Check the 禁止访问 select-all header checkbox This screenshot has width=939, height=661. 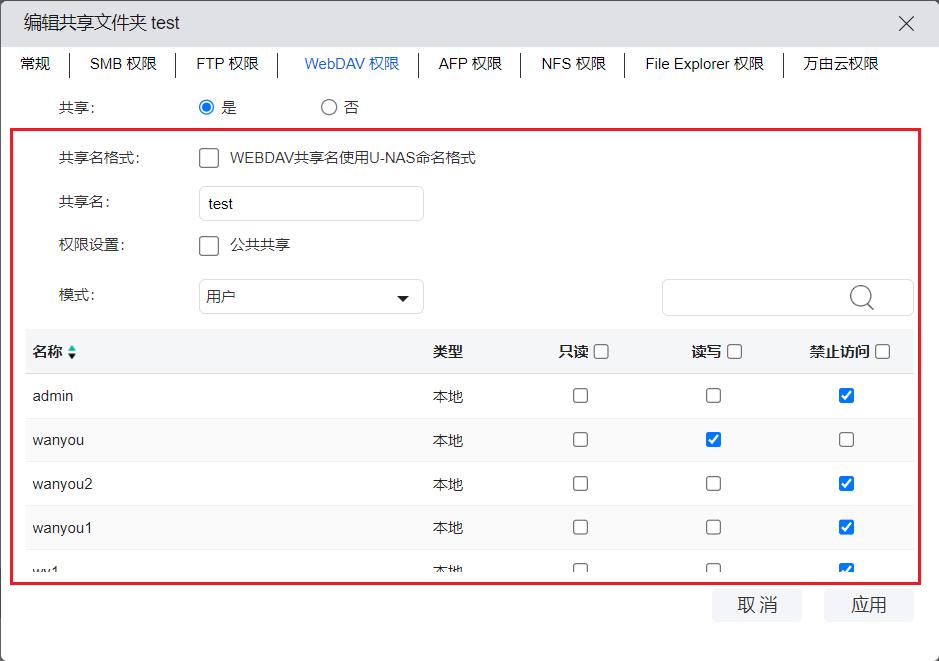[x=882, y=352]
